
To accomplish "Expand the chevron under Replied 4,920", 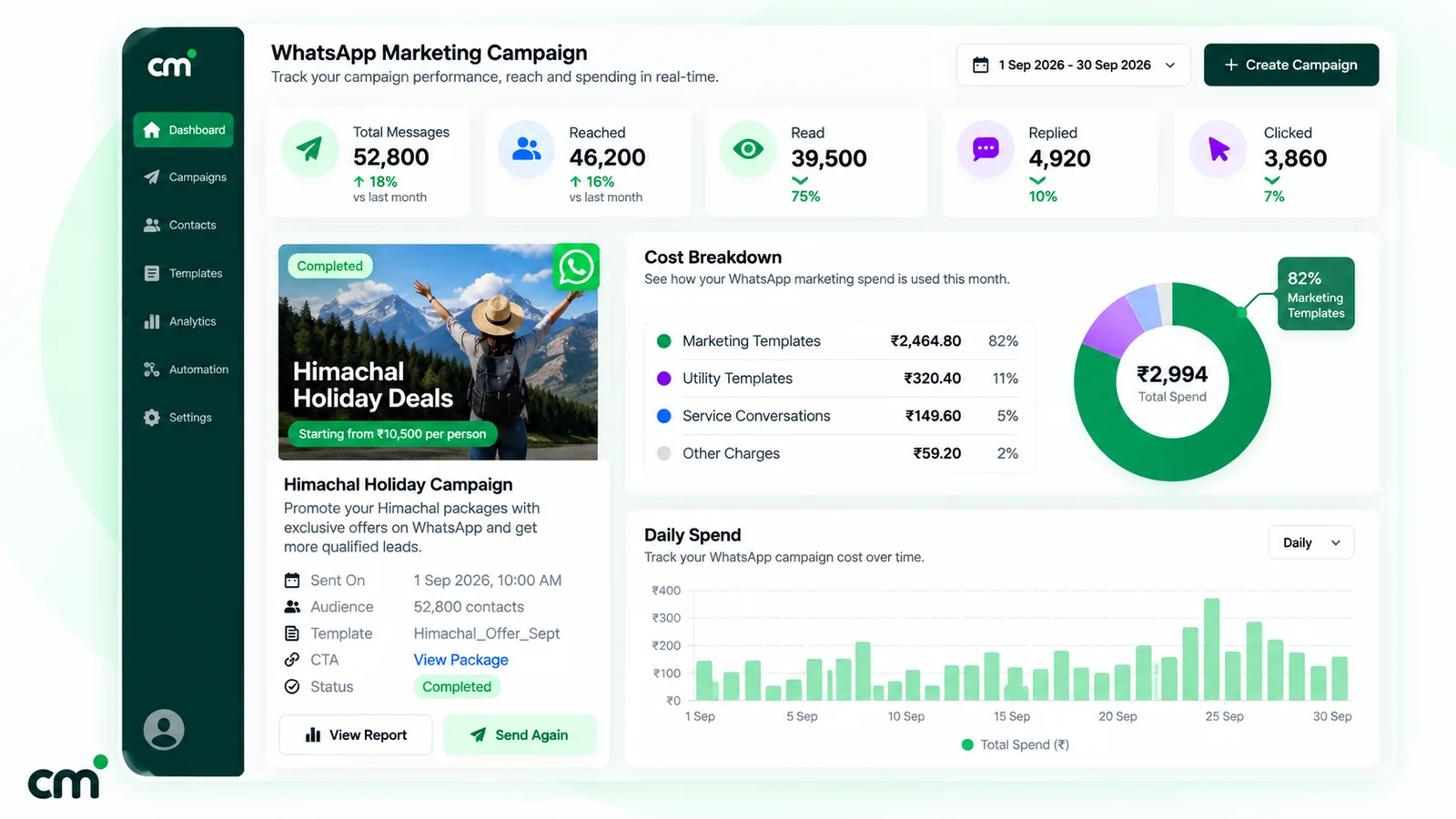I will (x=1037, y=180).
